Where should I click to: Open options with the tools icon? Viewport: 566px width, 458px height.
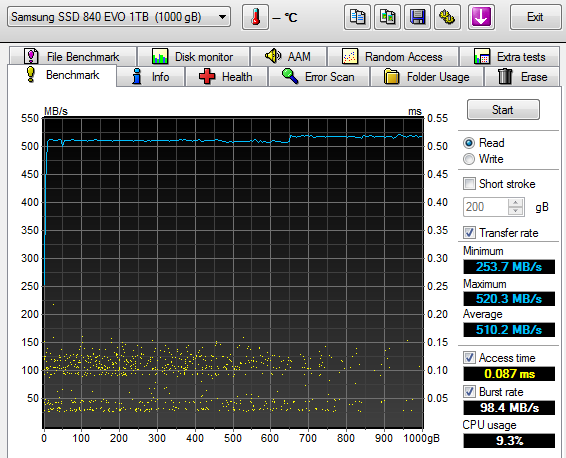coord(447,17)
